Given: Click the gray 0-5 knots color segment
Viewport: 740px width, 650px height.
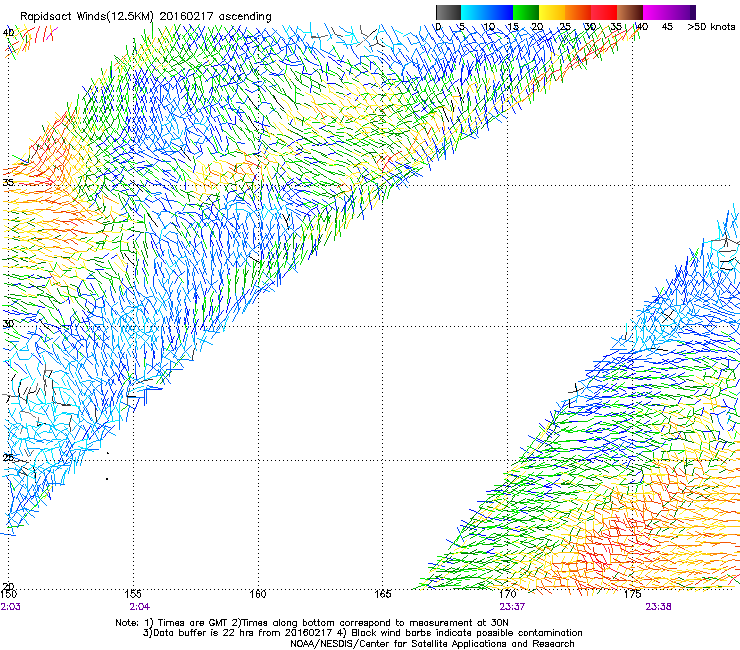Looking at the screenshot, I should tap(448, 12).
